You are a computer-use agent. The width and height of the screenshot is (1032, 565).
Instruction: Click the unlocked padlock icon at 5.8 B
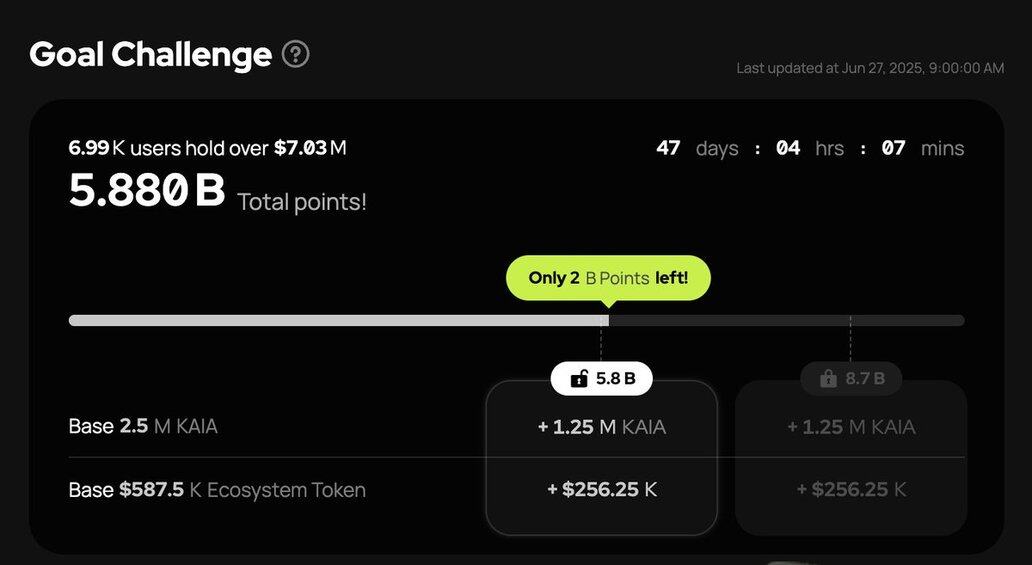coord(579,379)
